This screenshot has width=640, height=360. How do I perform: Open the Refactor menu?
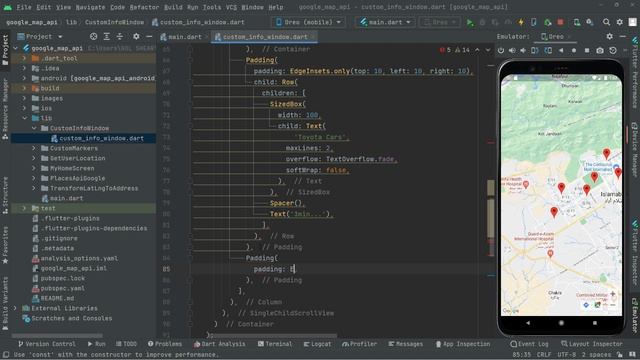point(144,7)
